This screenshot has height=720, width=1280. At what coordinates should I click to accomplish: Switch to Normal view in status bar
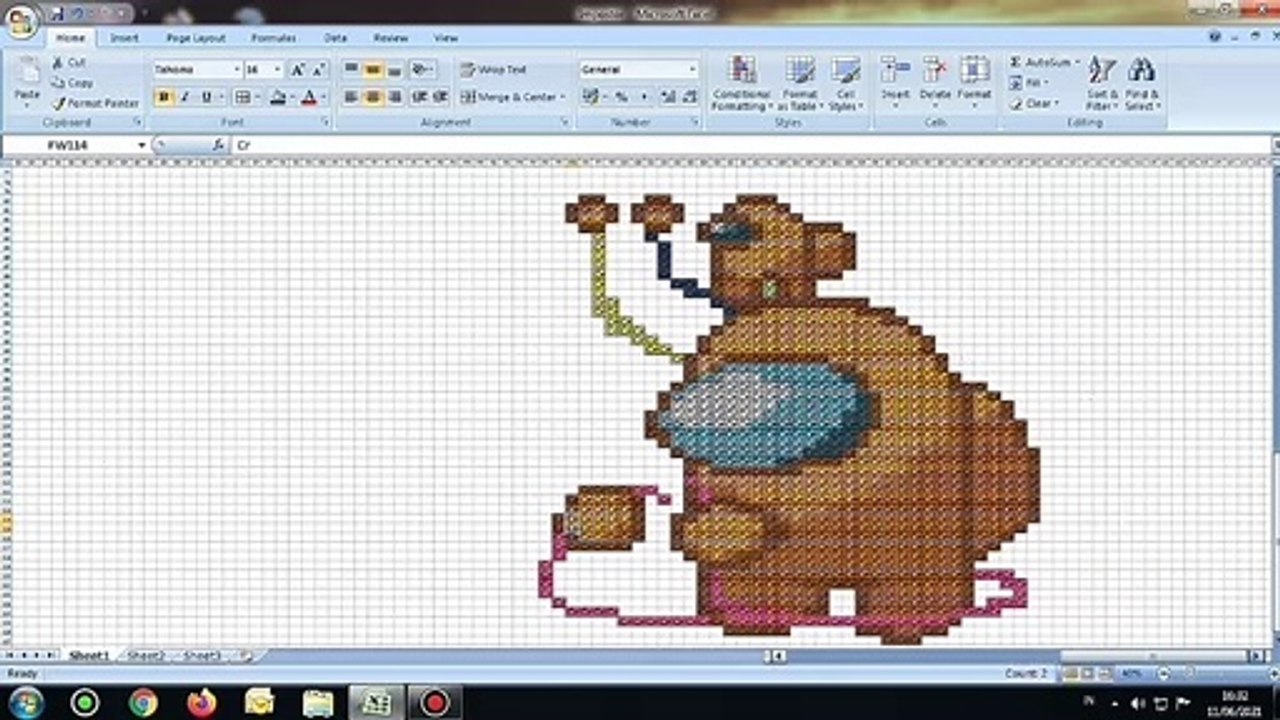1070,674
